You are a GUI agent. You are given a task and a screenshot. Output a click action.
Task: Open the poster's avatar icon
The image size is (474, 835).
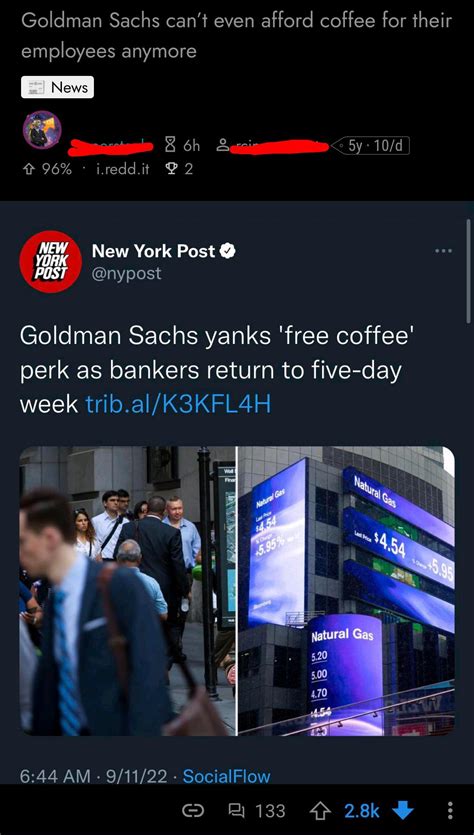(x=42, y=130)
